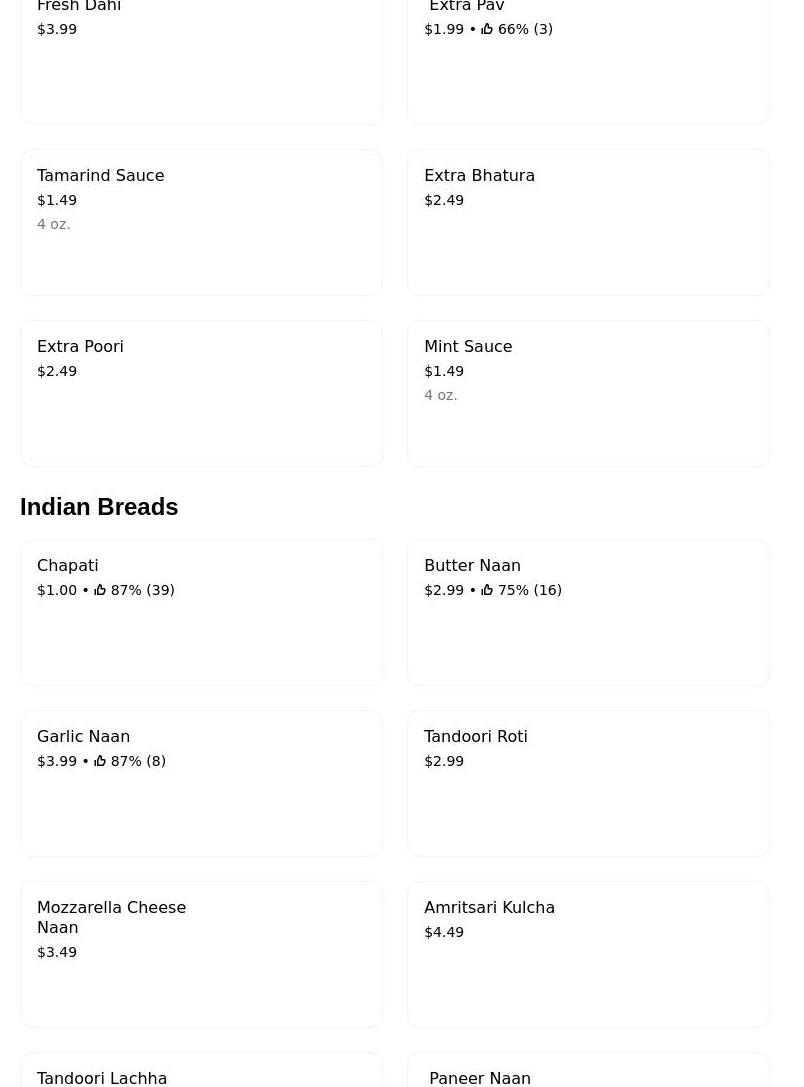
Task: Click the Extra Pav item title
Action: coord(466,7)
